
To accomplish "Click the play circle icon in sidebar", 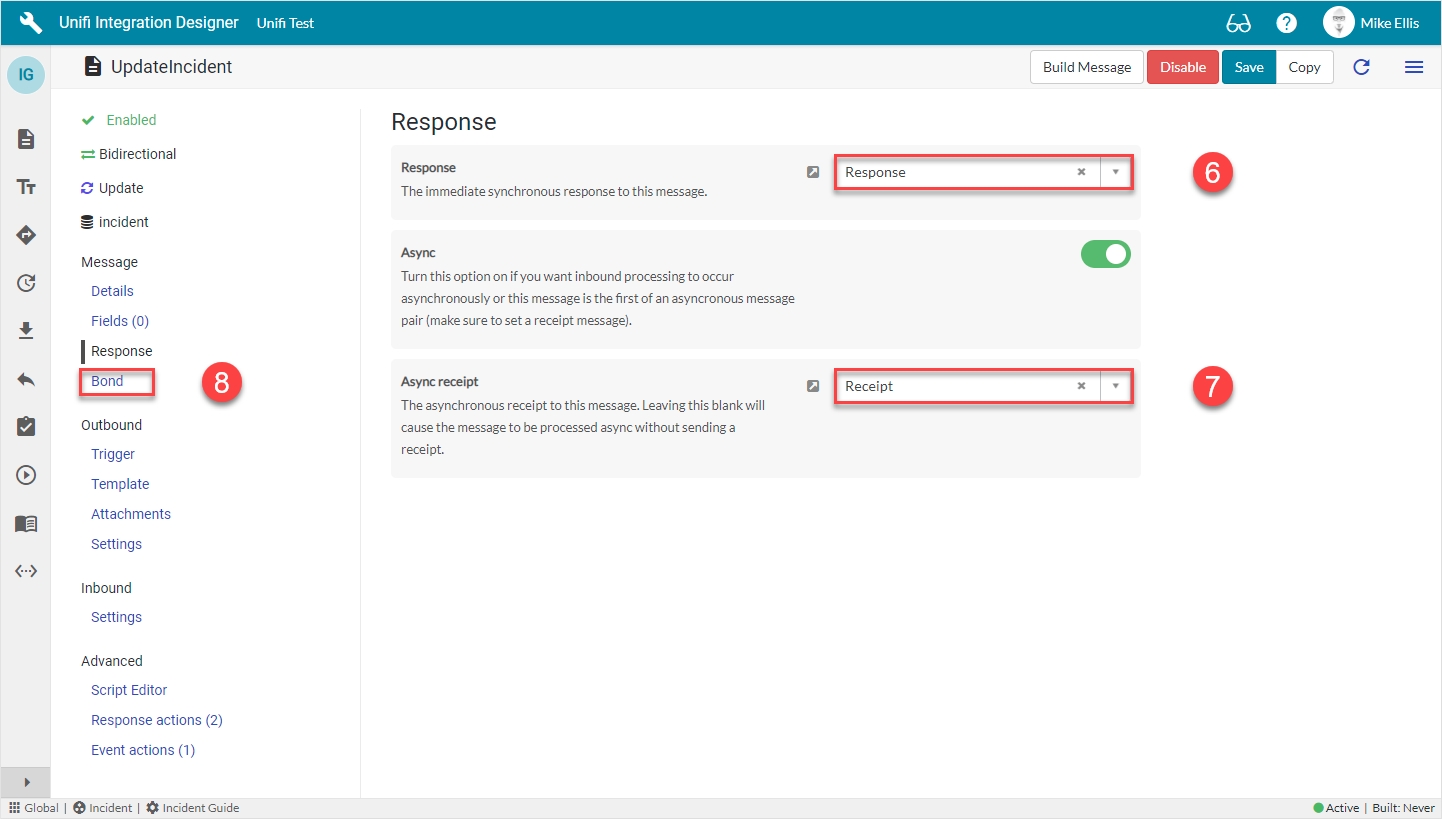I will tap(26, 475).
